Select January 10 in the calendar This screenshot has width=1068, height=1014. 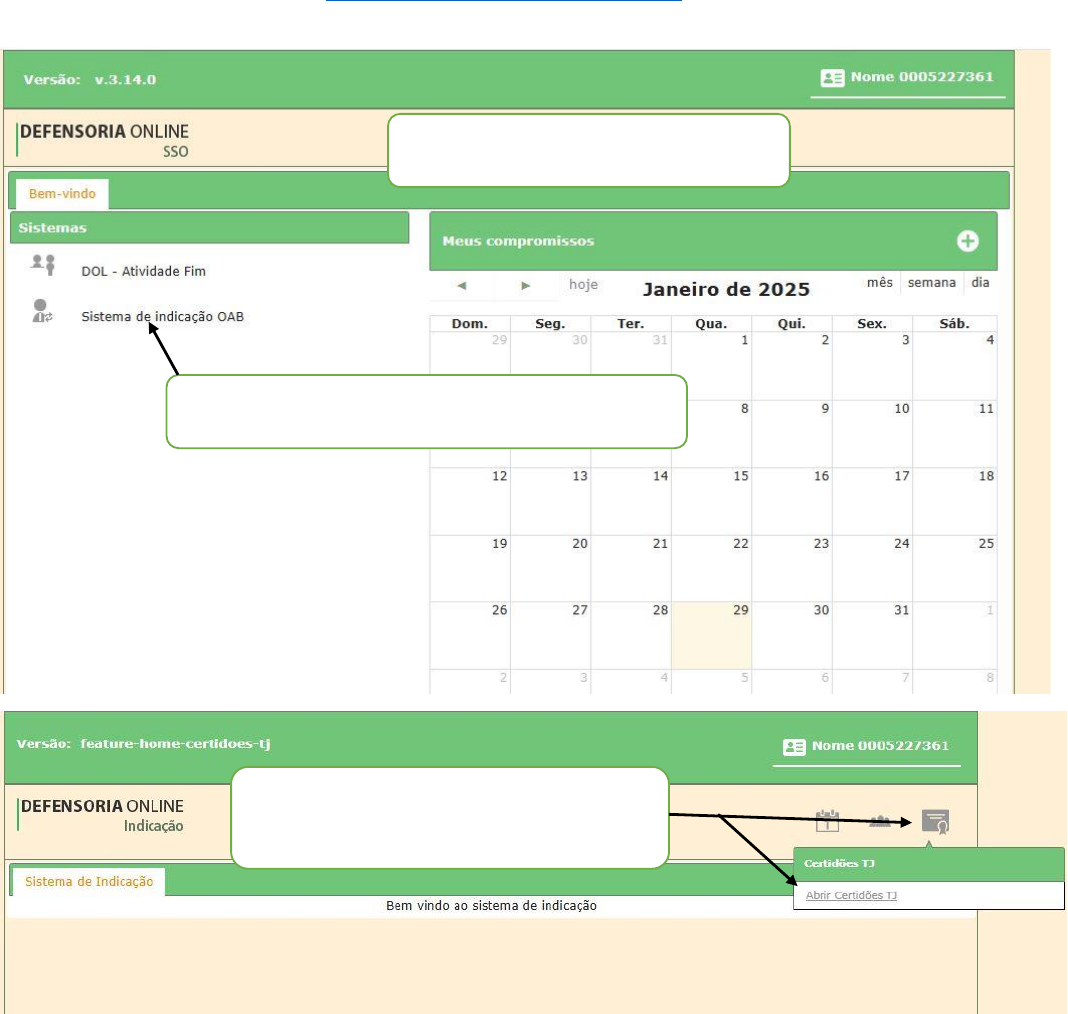click(x=872, y=434)
